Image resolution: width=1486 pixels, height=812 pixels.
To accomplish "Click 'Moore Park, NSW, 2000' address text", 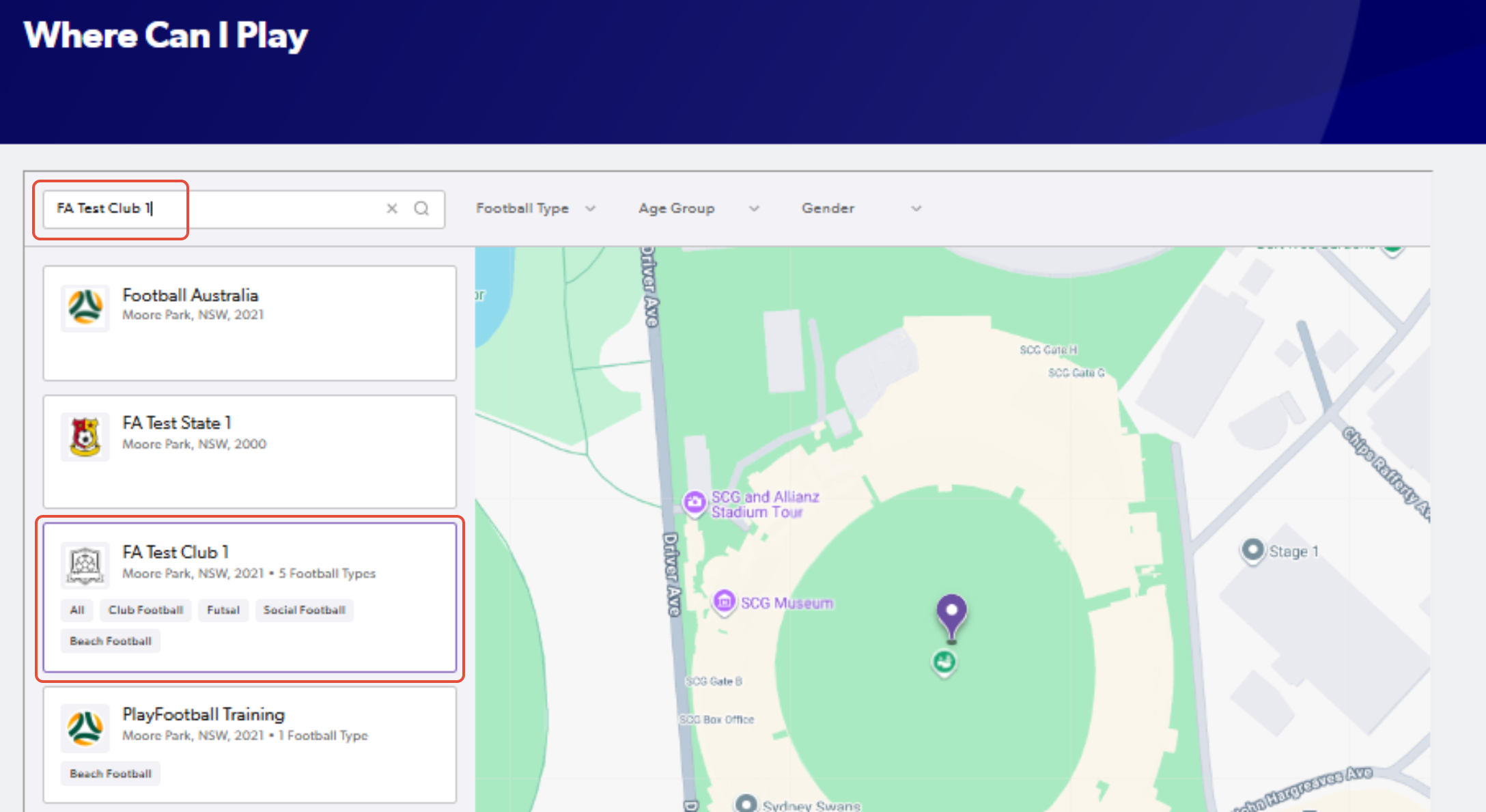I will point(195,444).
